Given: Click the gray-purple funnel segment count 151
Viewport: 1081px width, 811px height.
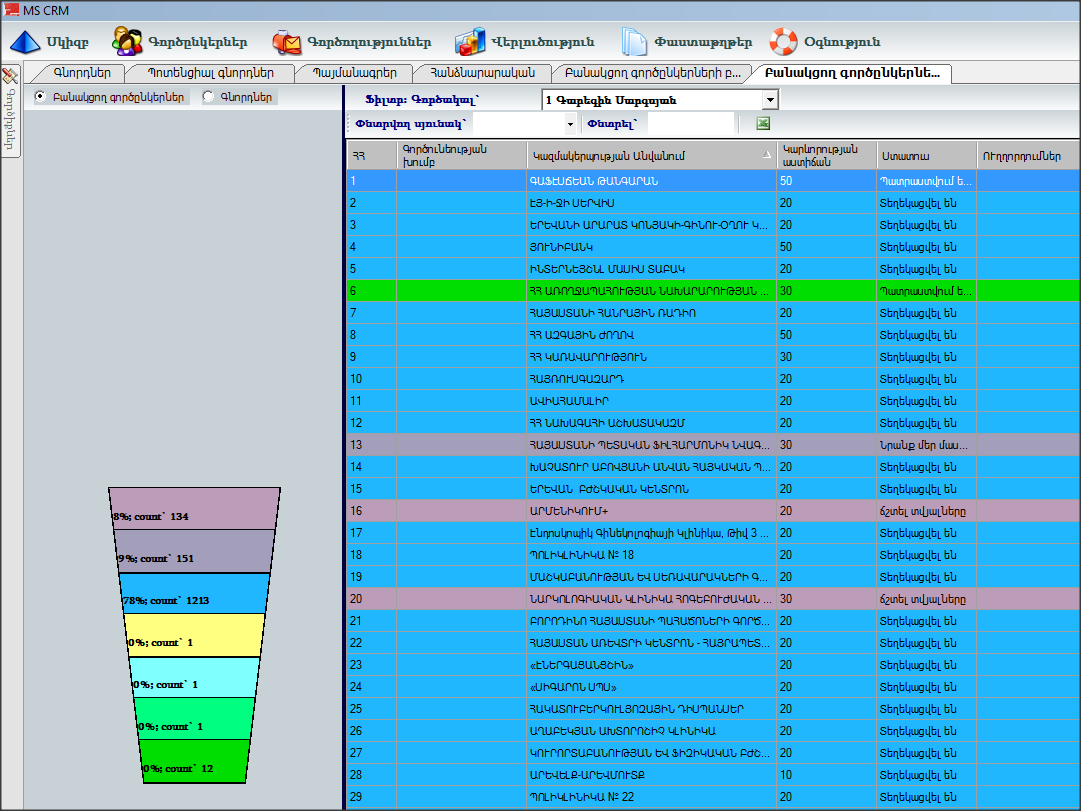Looking at the screenshot, I should (x=194, y=551).
